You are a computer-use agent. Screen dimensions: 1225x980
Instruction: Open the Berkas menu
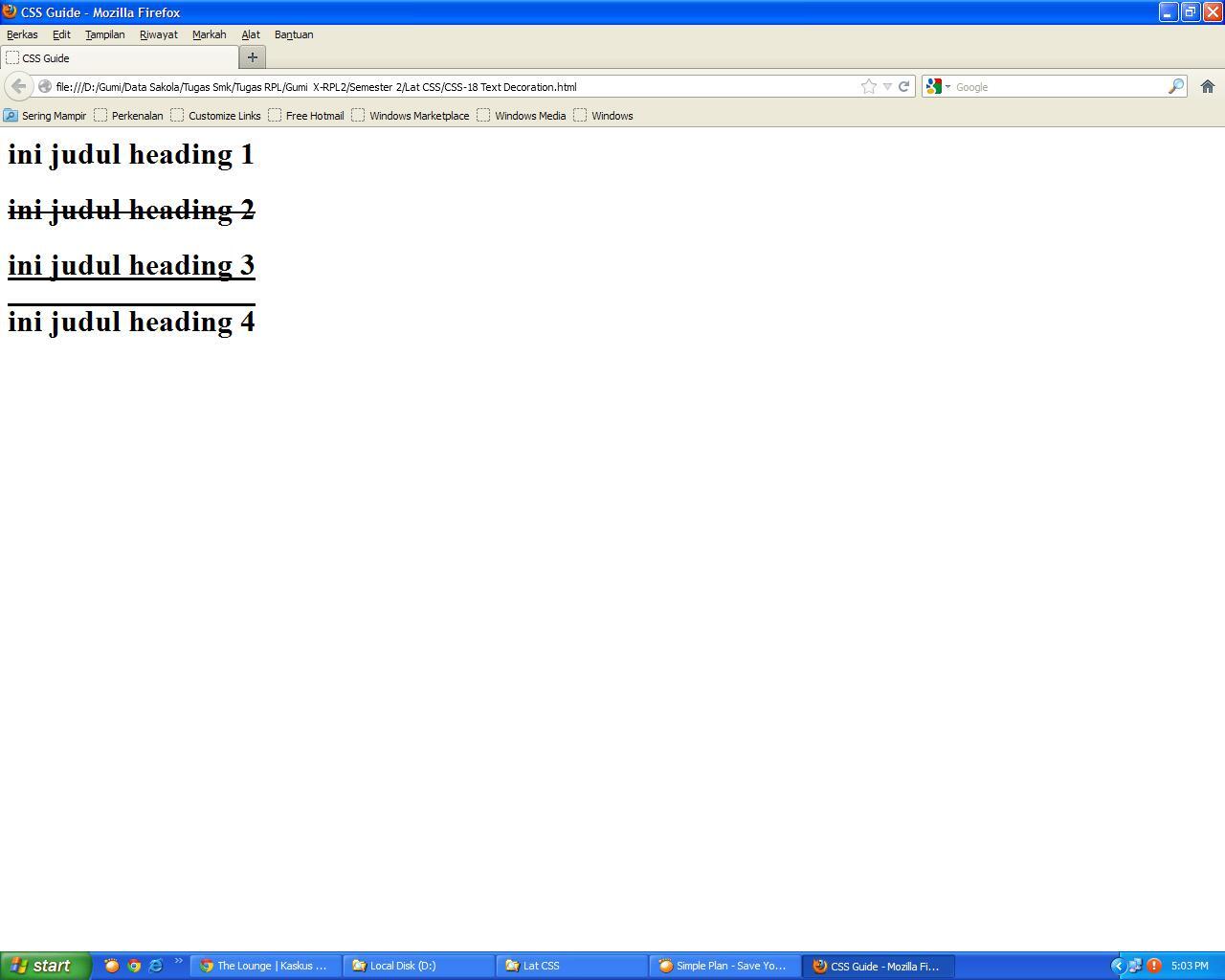[x=22, y=34]
